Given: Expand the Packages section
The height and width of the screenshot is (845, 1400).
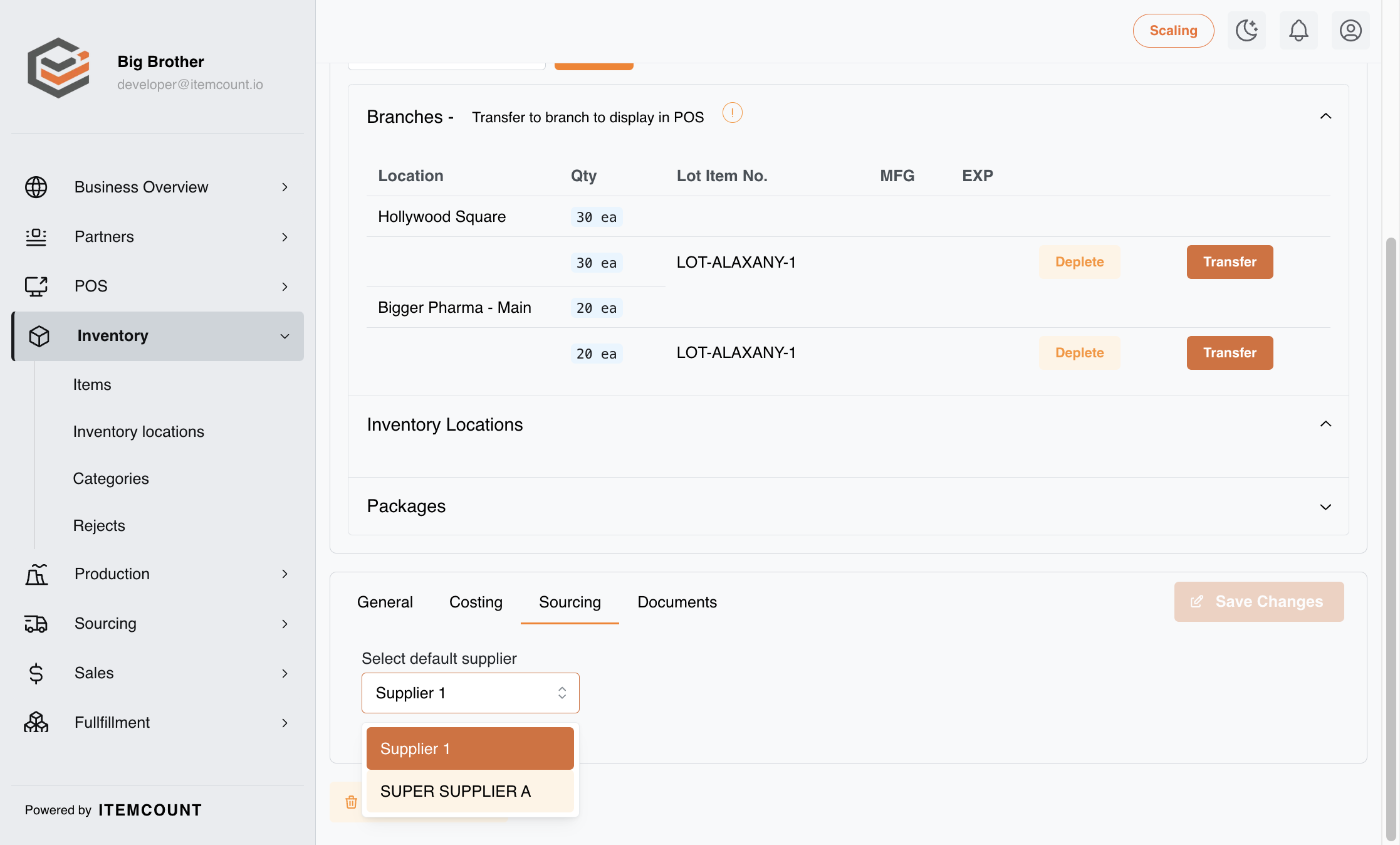Looking at the screenshot, I should (x=1325, y=506).
